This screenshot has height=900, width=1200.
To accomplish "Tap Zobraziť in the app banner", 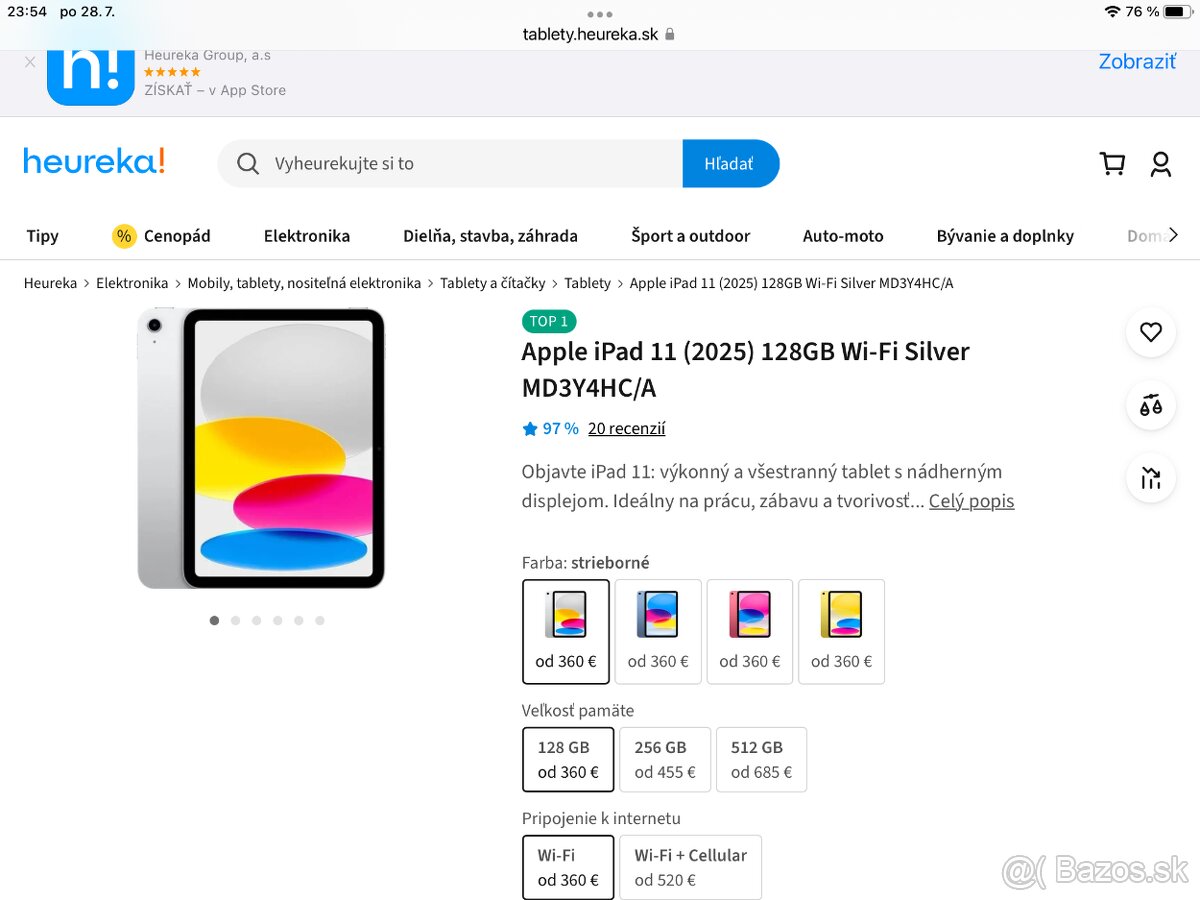I will [x=1137, y=61].
